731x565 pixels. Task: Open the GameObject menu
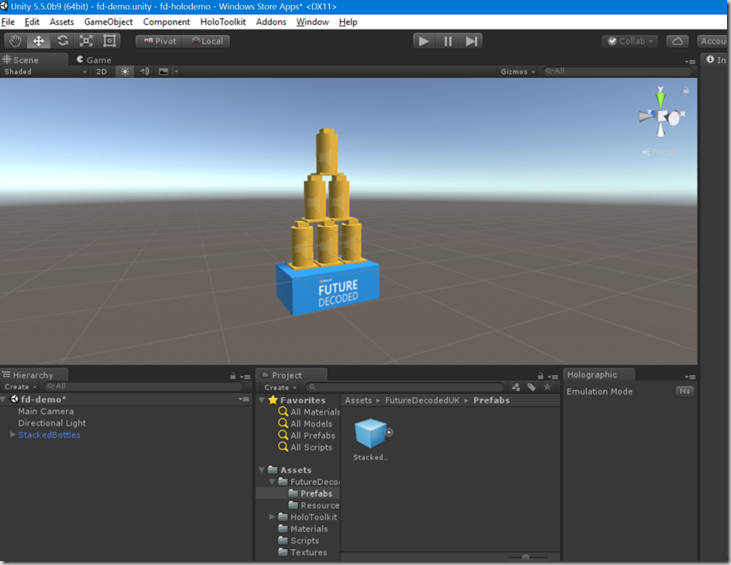coord(108,22)
